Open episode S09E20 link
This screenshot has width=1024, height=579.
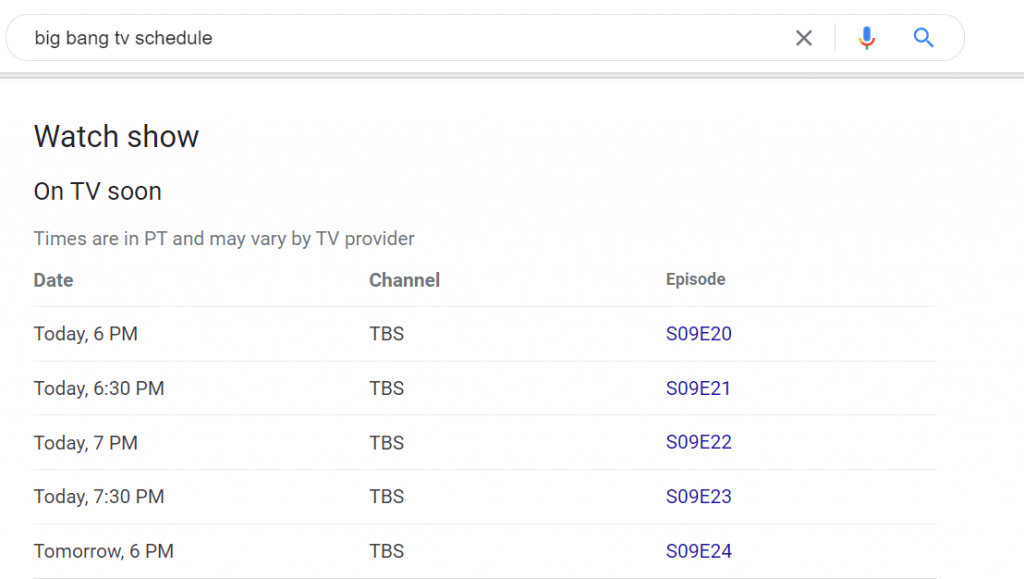pyautogui.click(x=699, y=334)
